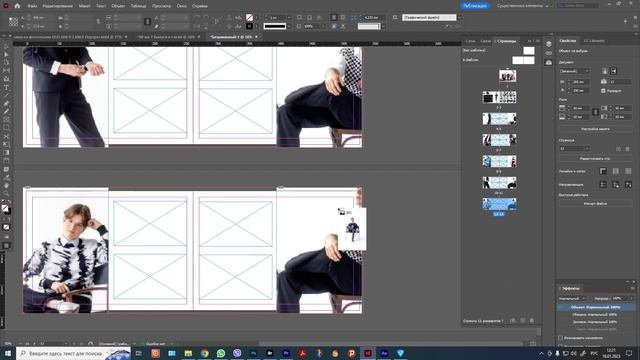The width and height of the screenshot is (640, 360).
Task: Open Photoshop from the Windows taskbar
Action: click(253, 353)
